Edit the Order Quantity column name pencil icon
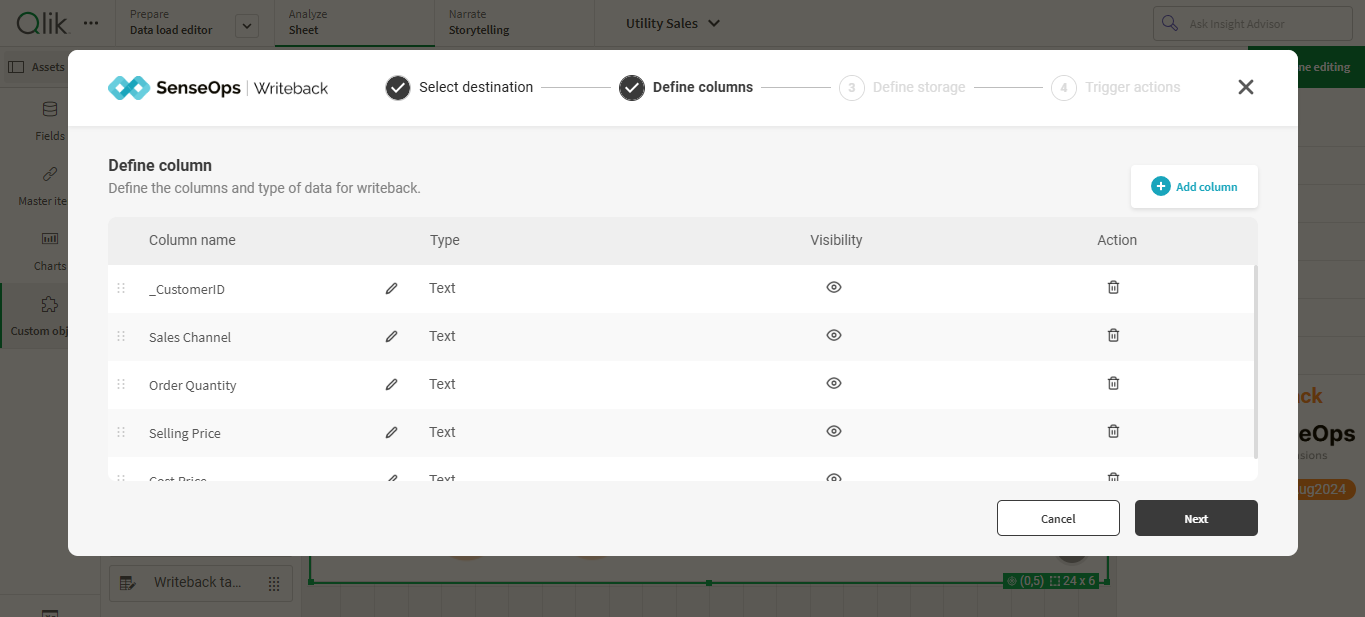 pyautogui.click(x=391, y=384)
